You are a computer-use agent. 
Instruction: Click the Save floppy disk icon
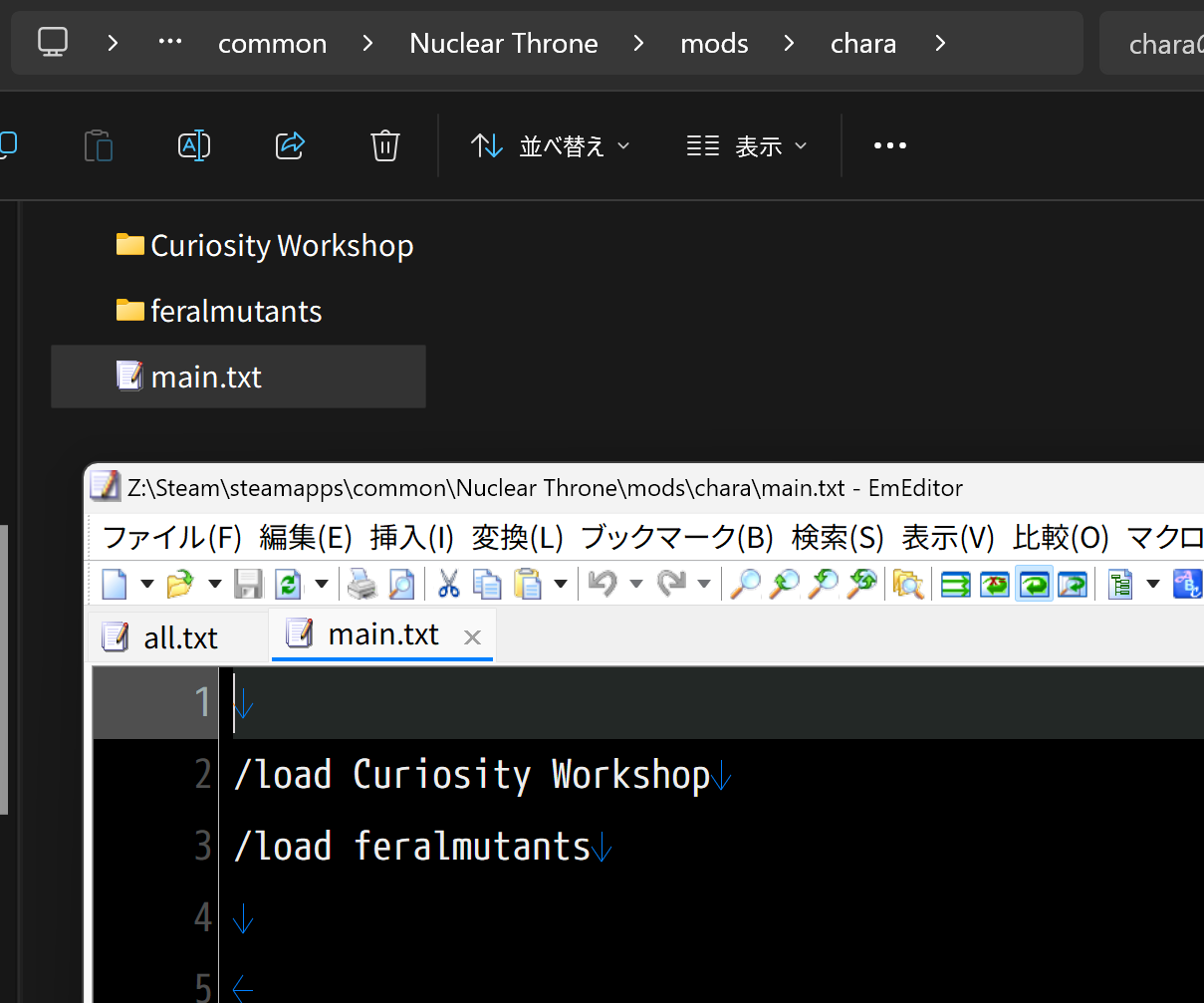tap(248, 584)
